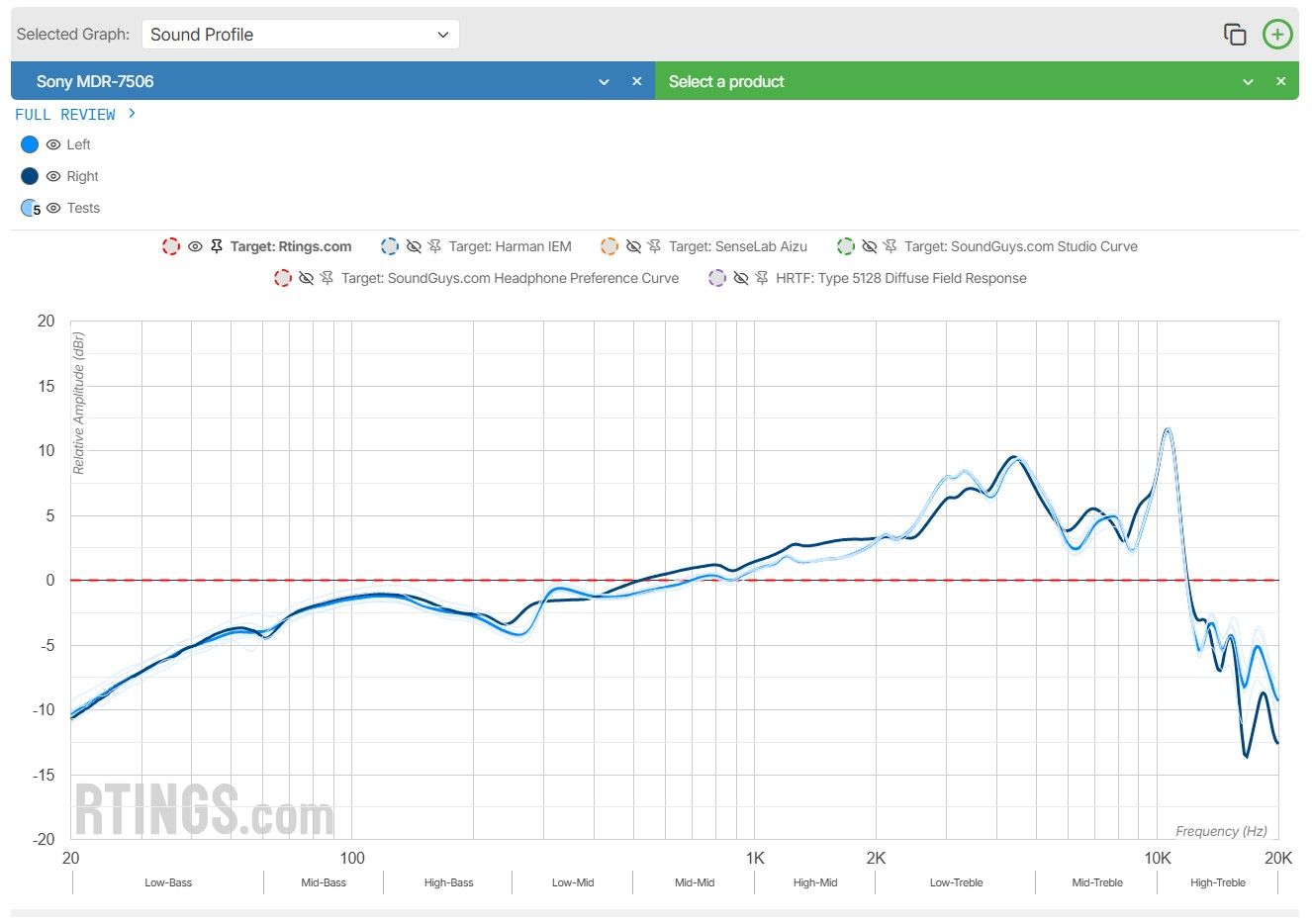Screen dimensions: 1312x924
Task: Pin the Target: Rtings.com curve
Action: (x=217, y=246)
